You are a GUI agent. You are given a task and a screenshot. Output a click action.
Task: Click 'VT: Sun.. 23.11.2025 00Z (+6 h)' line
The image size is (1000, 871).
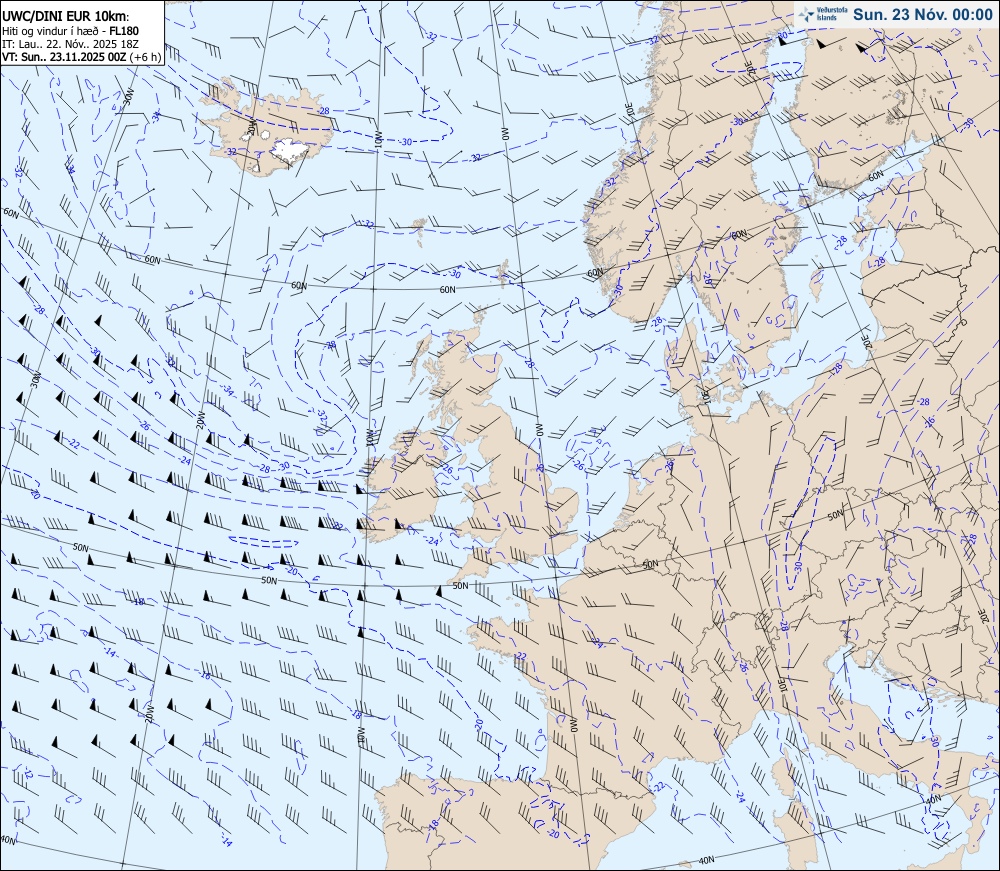(x=82, y=57)
